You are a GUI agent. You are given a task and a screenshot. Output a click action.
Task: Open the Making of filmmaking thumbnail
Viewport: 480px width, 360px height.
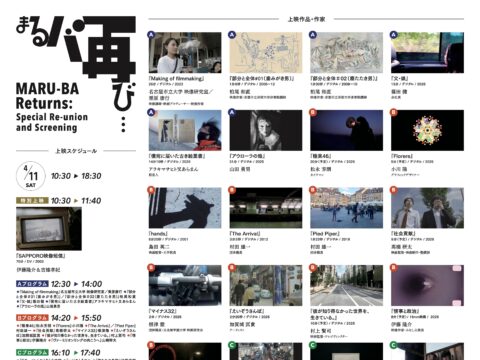pos(185,53)
